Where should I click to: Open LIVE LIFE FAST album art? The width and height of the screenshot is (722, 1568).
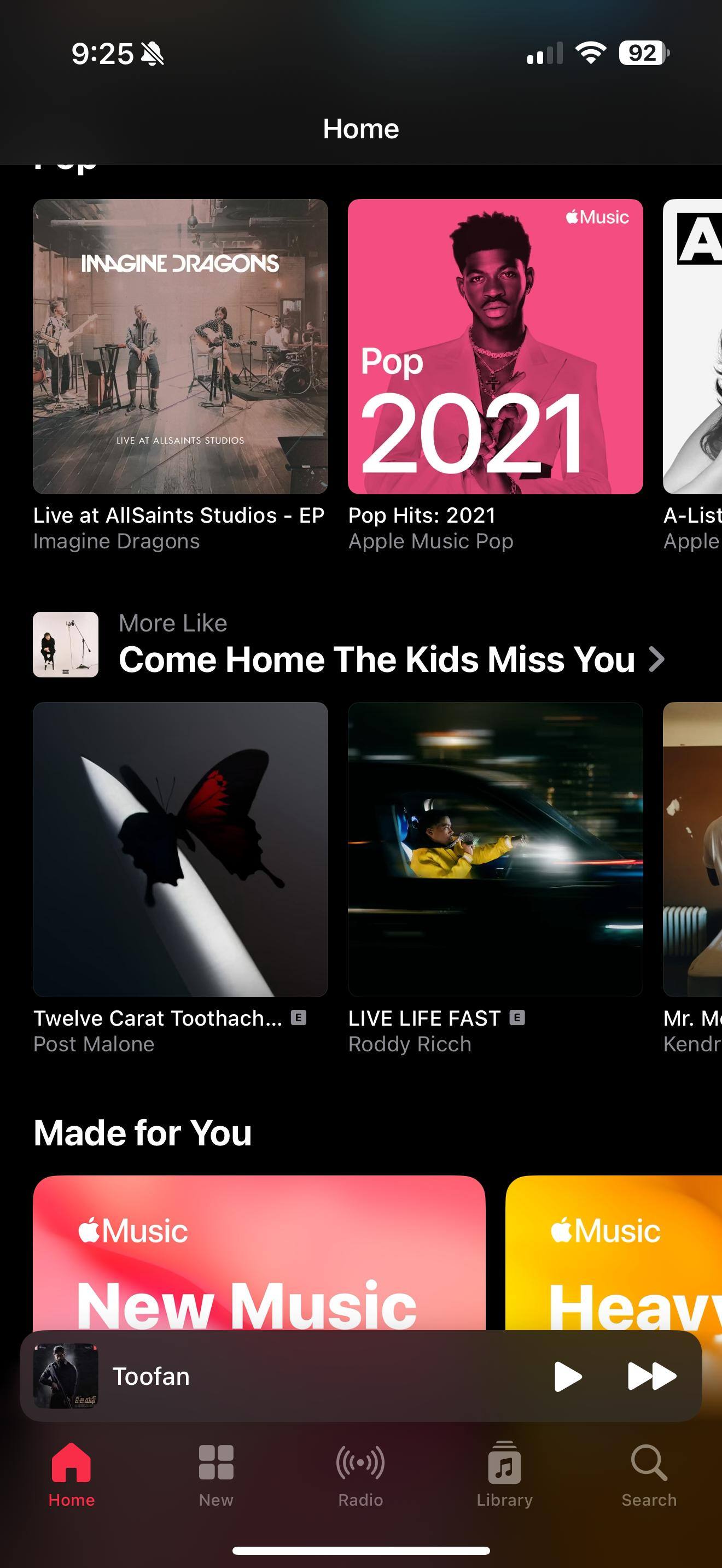point(496,849)
